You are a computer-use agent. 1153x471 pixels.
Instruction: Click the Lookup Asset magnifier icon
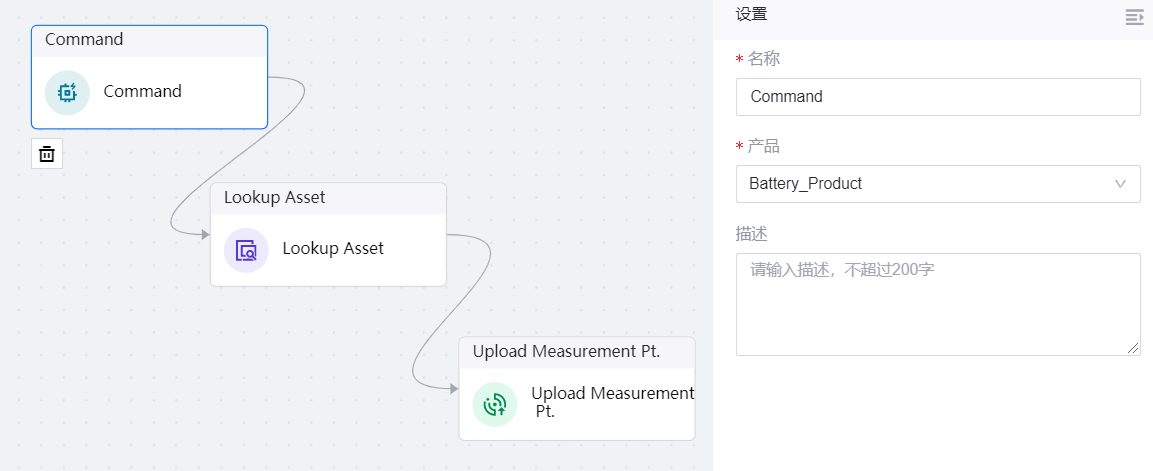[x=246, y=250]
